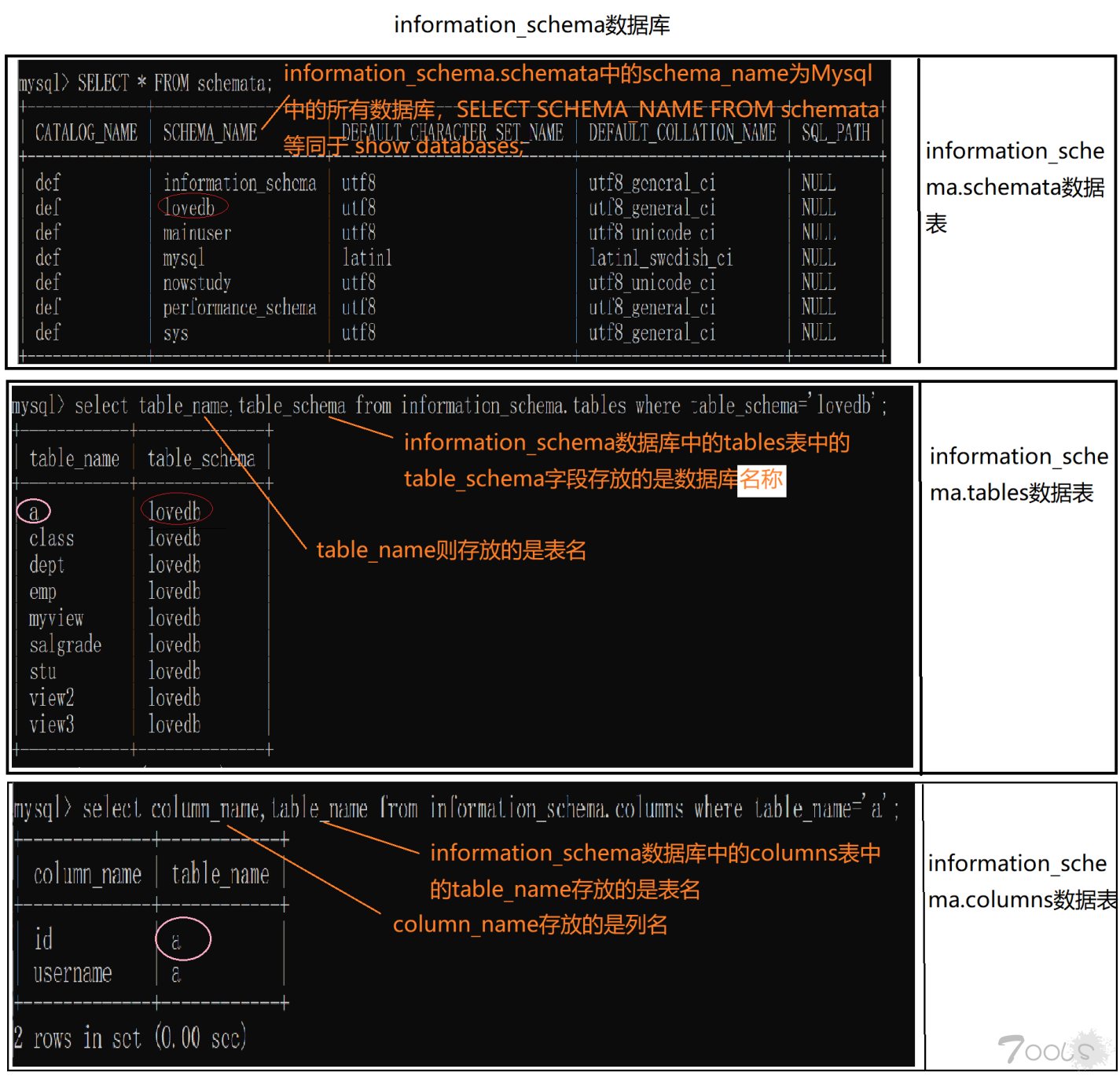This screenshot has width=1120, height=1076.
Task: Click the title 'information_schema数据库'
Action: [x=531, y=25]
